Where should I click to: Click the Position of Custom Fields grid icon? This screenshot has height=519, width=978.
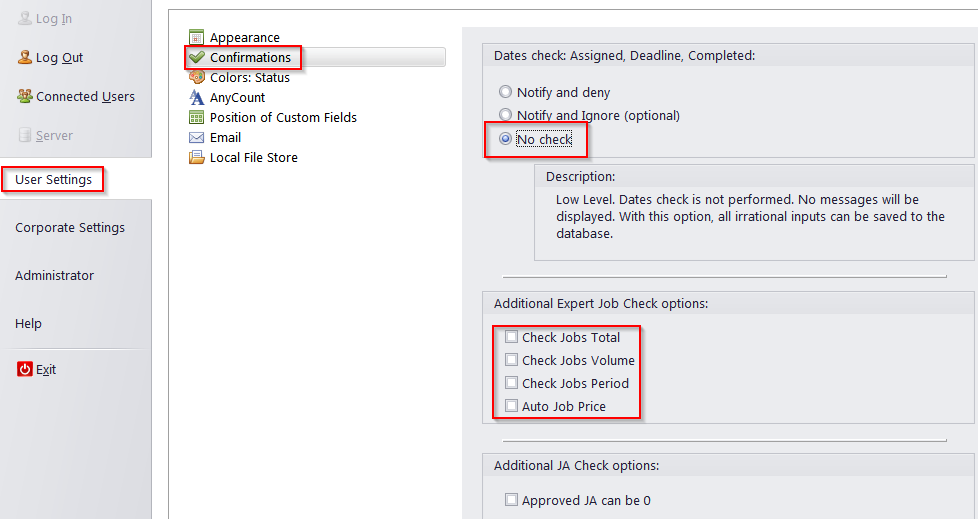pos(196,117)
